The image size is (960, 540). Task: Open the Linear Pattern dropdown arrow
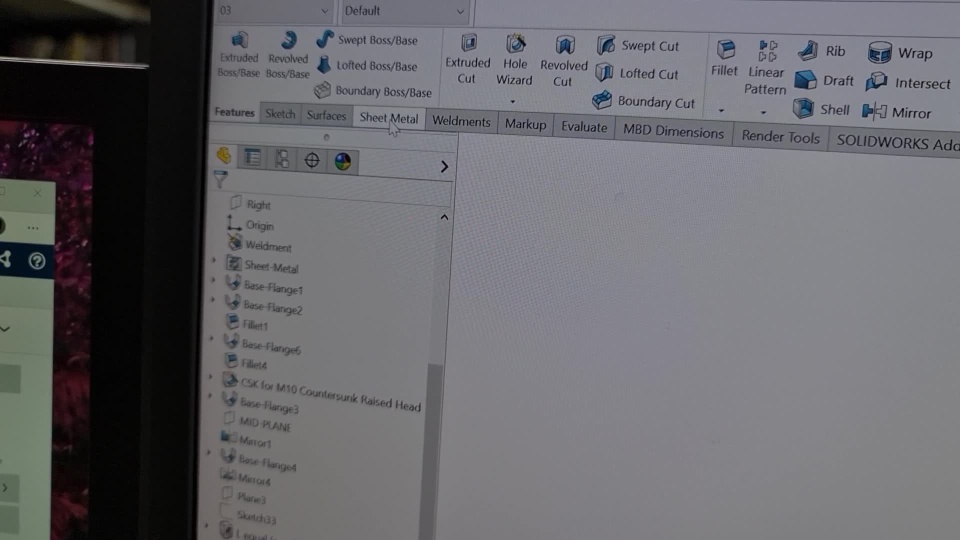tap(763, 113)
